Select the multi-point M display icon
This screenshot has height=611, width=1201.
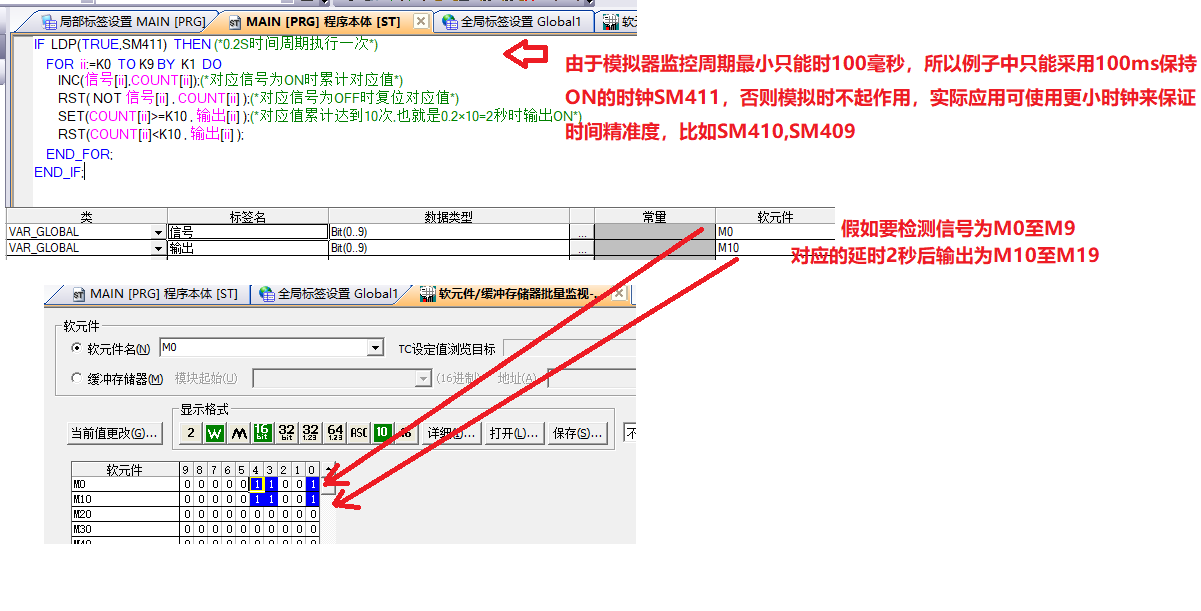click(238, 433)
